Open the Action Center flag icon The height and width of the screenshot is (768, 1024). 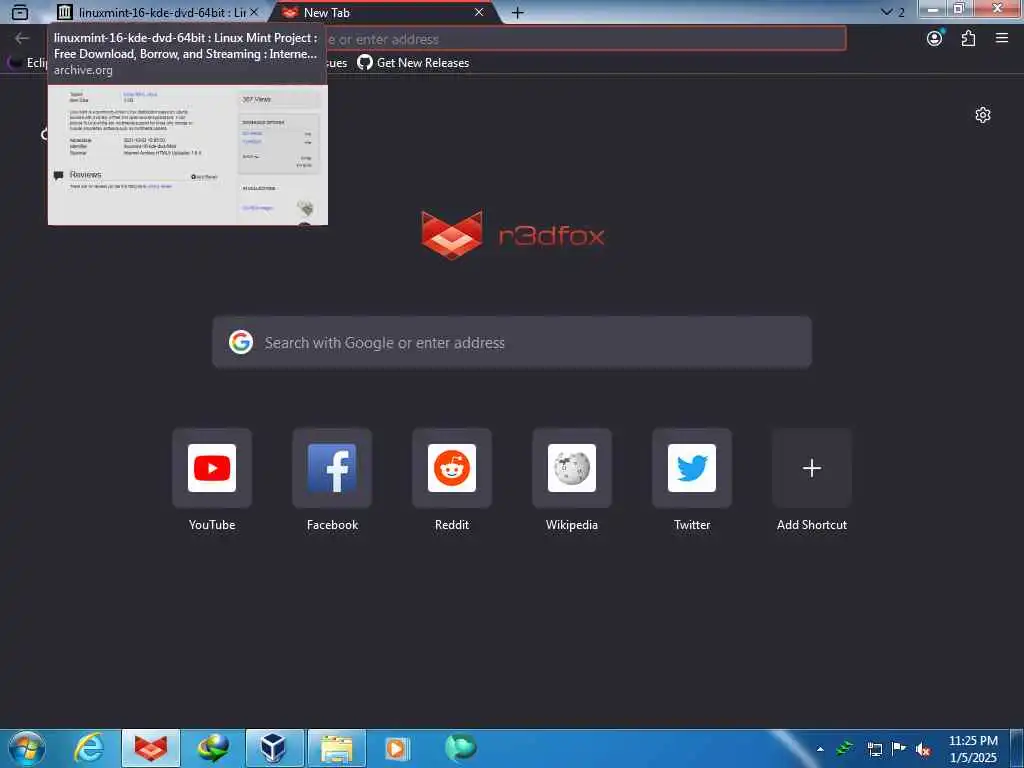point(899,748)
